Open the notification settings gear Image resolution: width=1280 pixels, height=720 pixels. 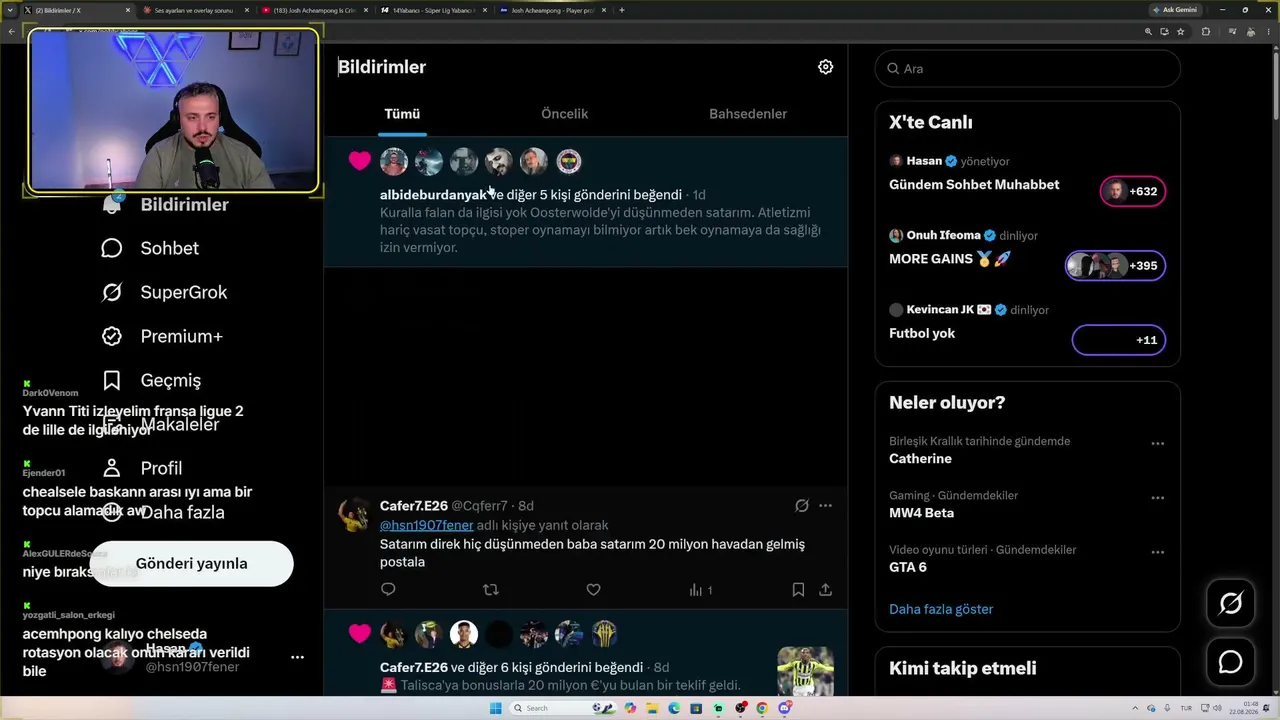pos(825,67)
